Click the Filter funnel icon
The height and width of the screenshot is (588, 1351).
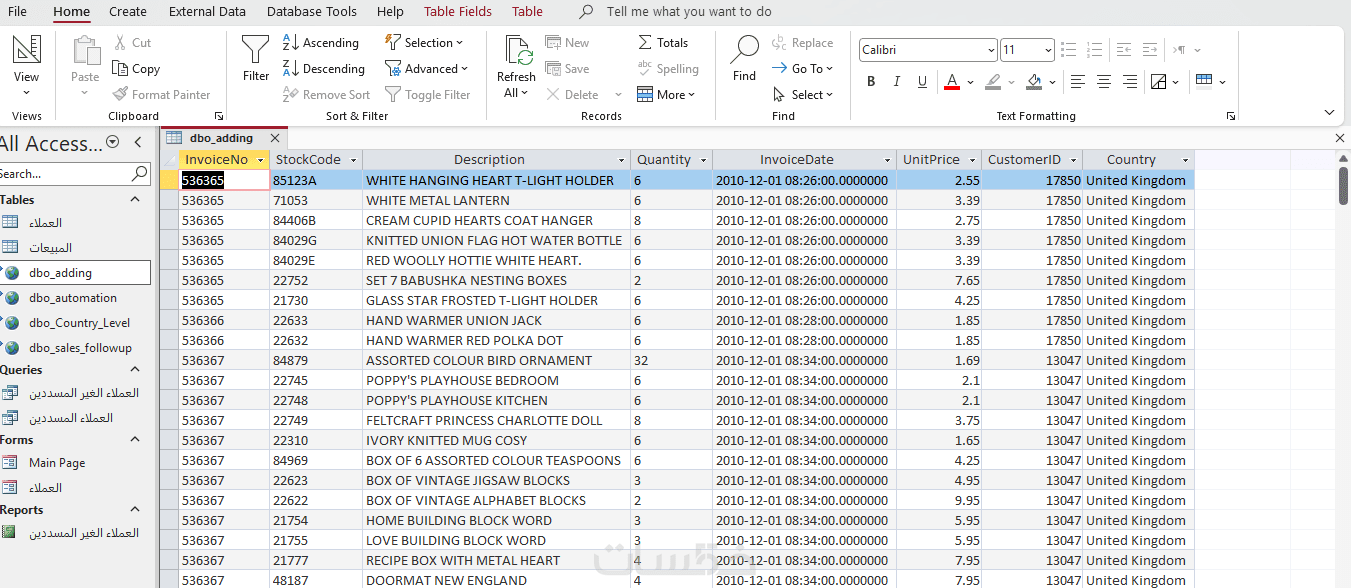coord(256,49)
